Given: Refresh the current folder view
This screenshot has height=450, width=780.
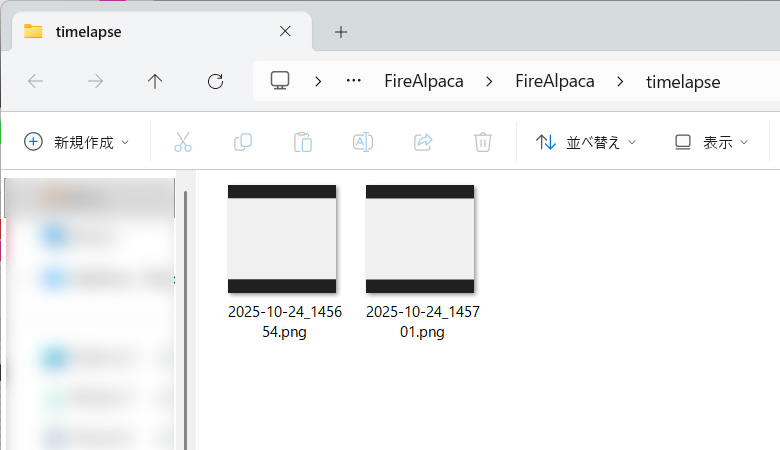Looking at the screenshot, I should pos(215,82).
